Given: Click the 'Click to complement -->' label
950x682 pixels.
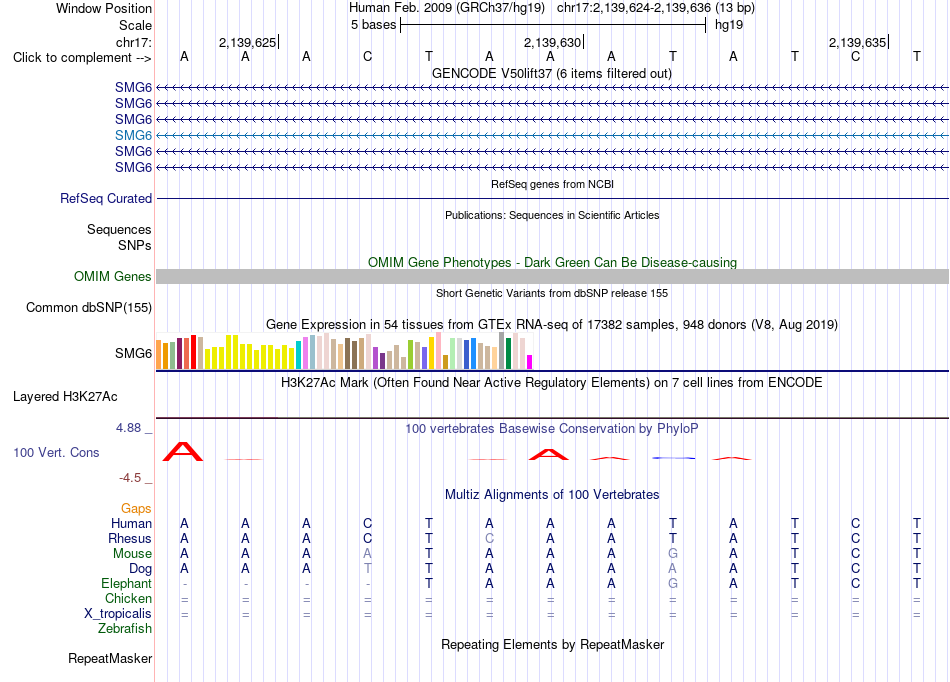Looking at the screenshot, I should [x=82, y=58].
